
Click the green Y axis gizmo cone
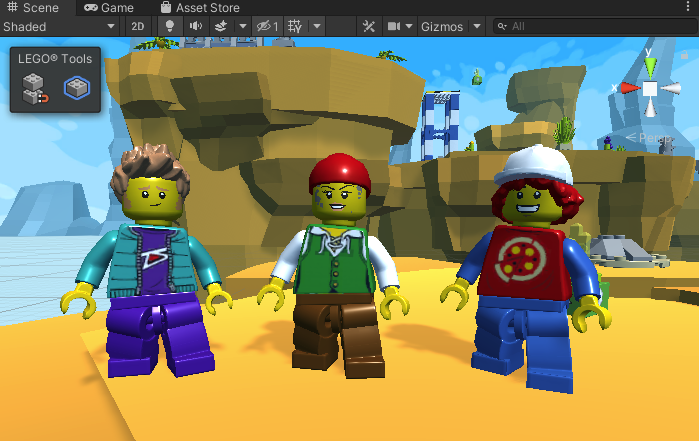650,67
